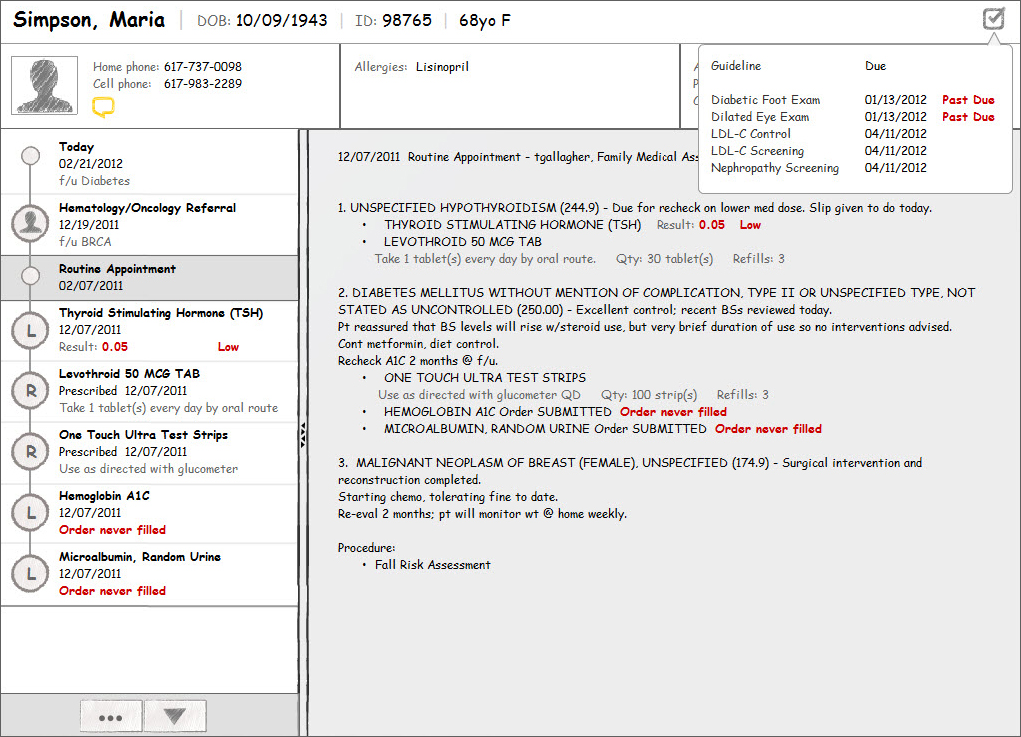Viewport: 1021px width, 737px height.
Task: Click the Malignant Neoplasm of Breast diagnosis
Action: pos(553,463)
